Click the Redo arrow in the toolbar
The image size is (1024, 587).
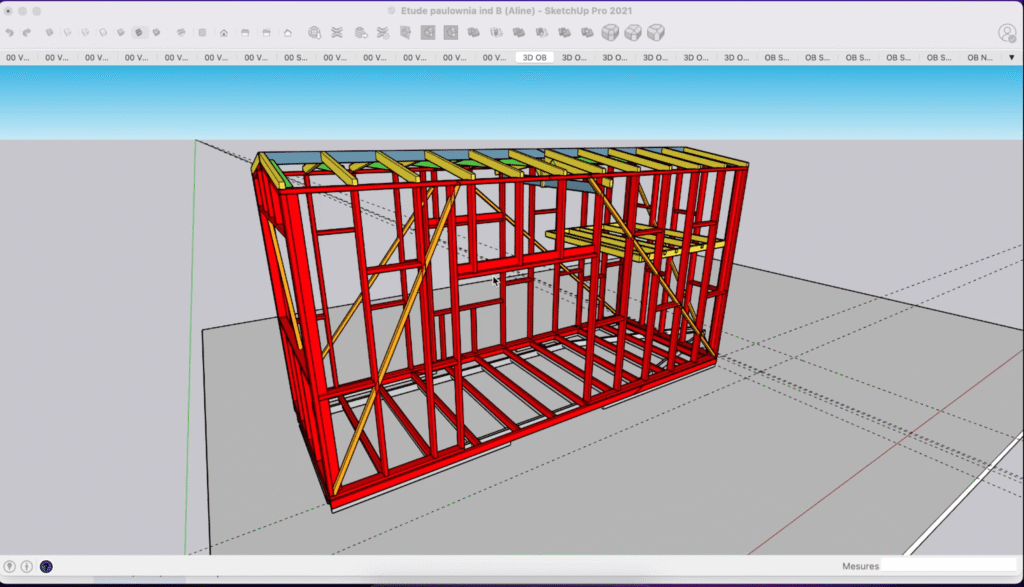(x=26, y=31)
